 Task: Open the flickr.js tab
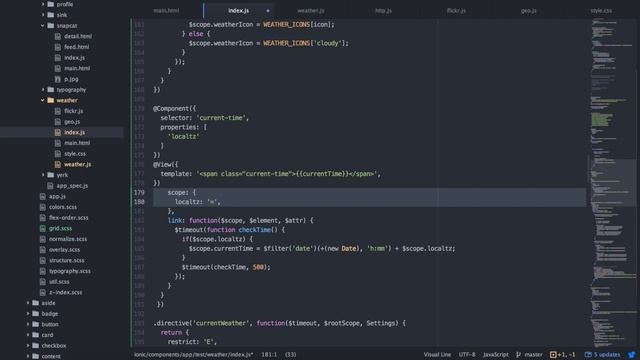456,11
